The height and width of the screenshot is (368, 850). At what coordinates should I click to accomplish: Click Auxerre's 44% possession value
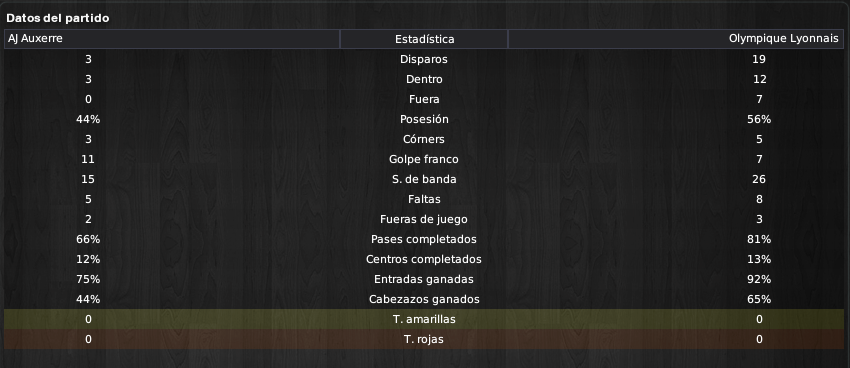pos(88,119)
